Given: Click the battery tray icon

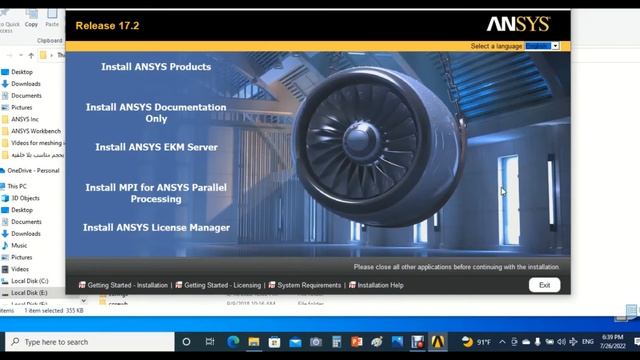Looking at the screenshot, I should (549, 342).
